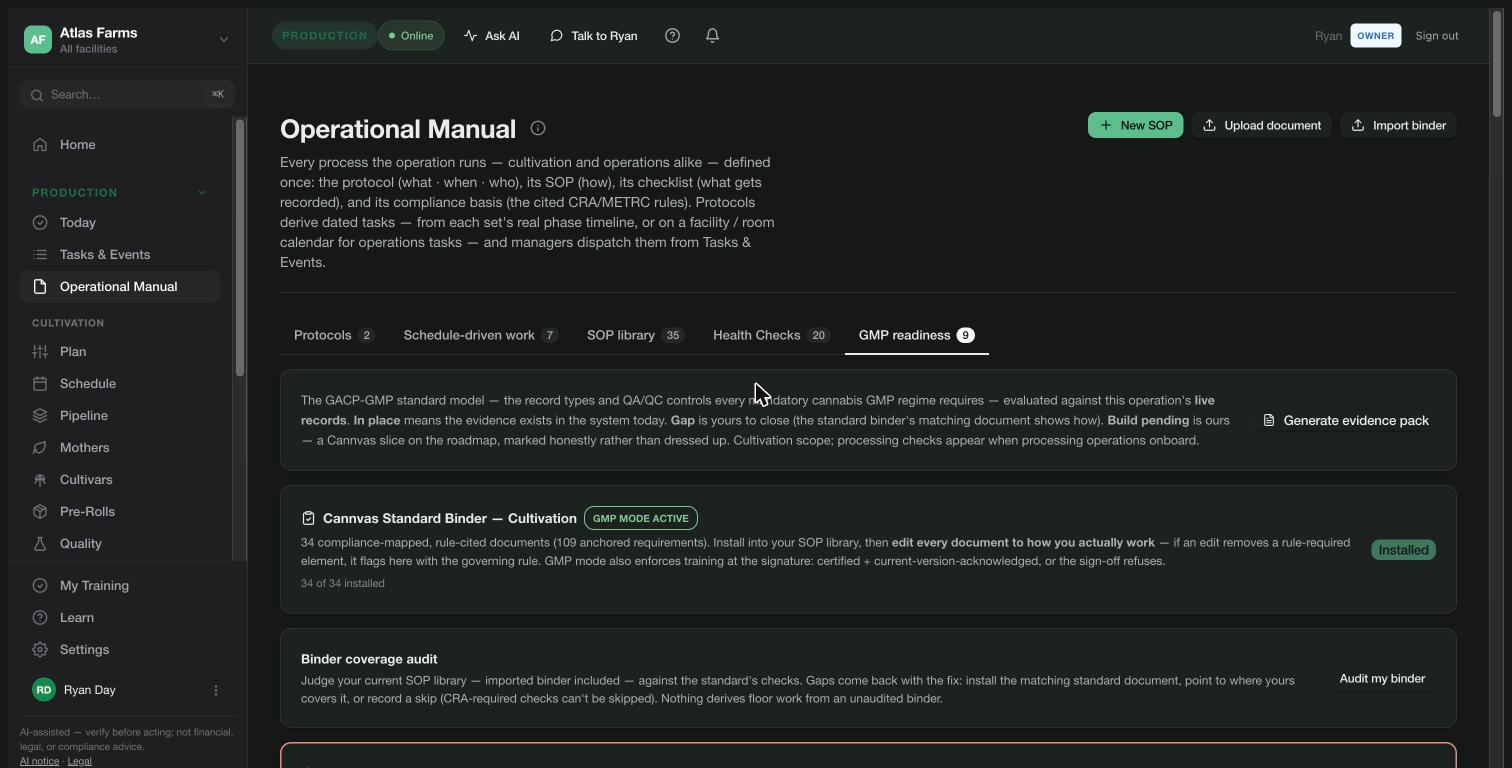Click the sidebar navigation scrollbar
The image size is (1512, 768).
click(x=240, y=247)
